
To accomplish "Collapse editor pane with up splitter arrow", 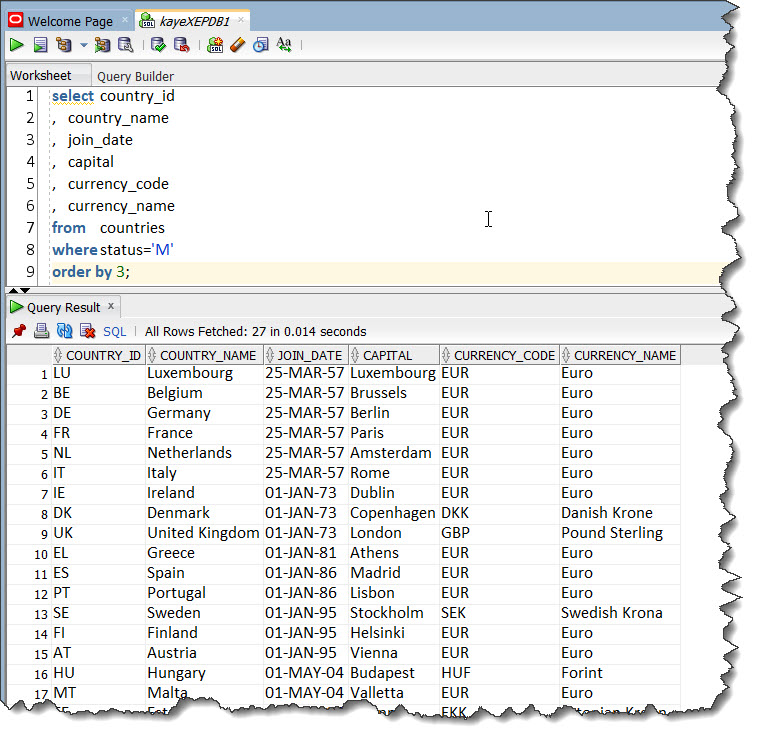I will (x=13, y=290).
